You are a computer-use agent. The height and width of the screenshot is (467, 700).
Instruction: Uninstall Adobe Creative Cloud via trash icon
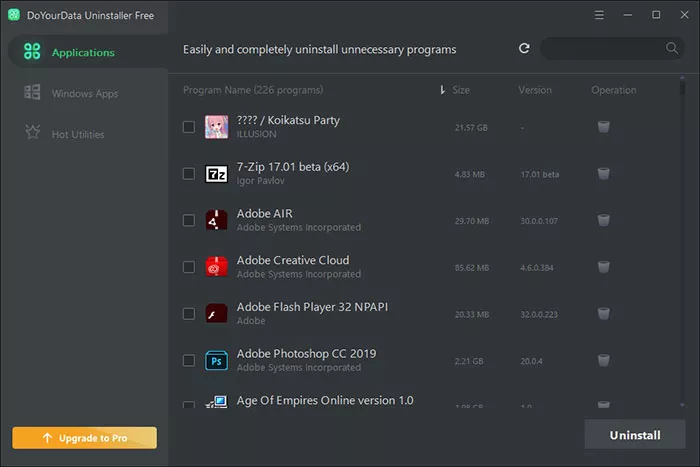[x=604, y=267]
